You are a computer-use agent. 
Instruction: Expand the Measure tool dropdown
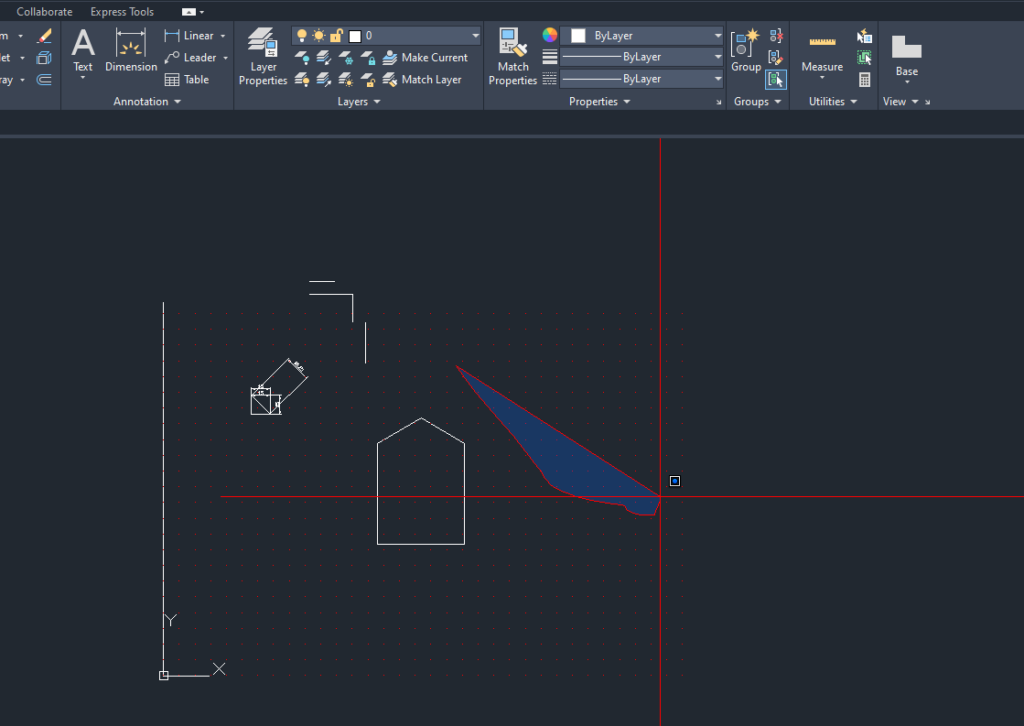(x=822, y=78)
